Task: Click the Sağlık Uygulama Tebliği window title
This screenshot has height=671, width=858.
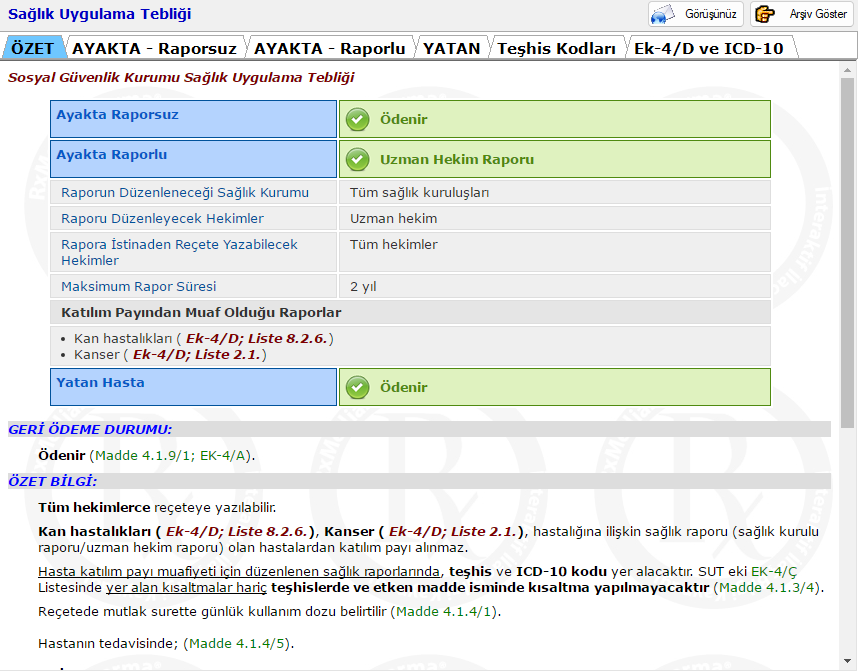Action: pos(100,14)
